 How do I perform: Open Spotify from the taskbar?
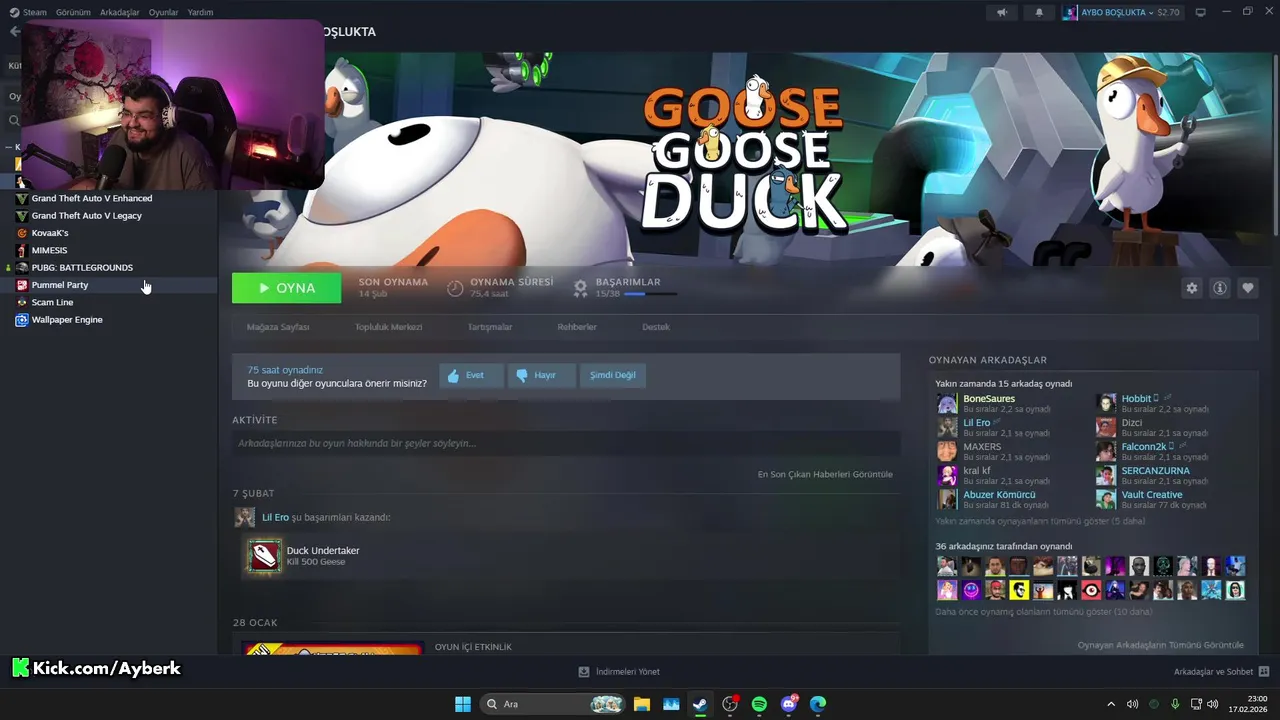759,704
